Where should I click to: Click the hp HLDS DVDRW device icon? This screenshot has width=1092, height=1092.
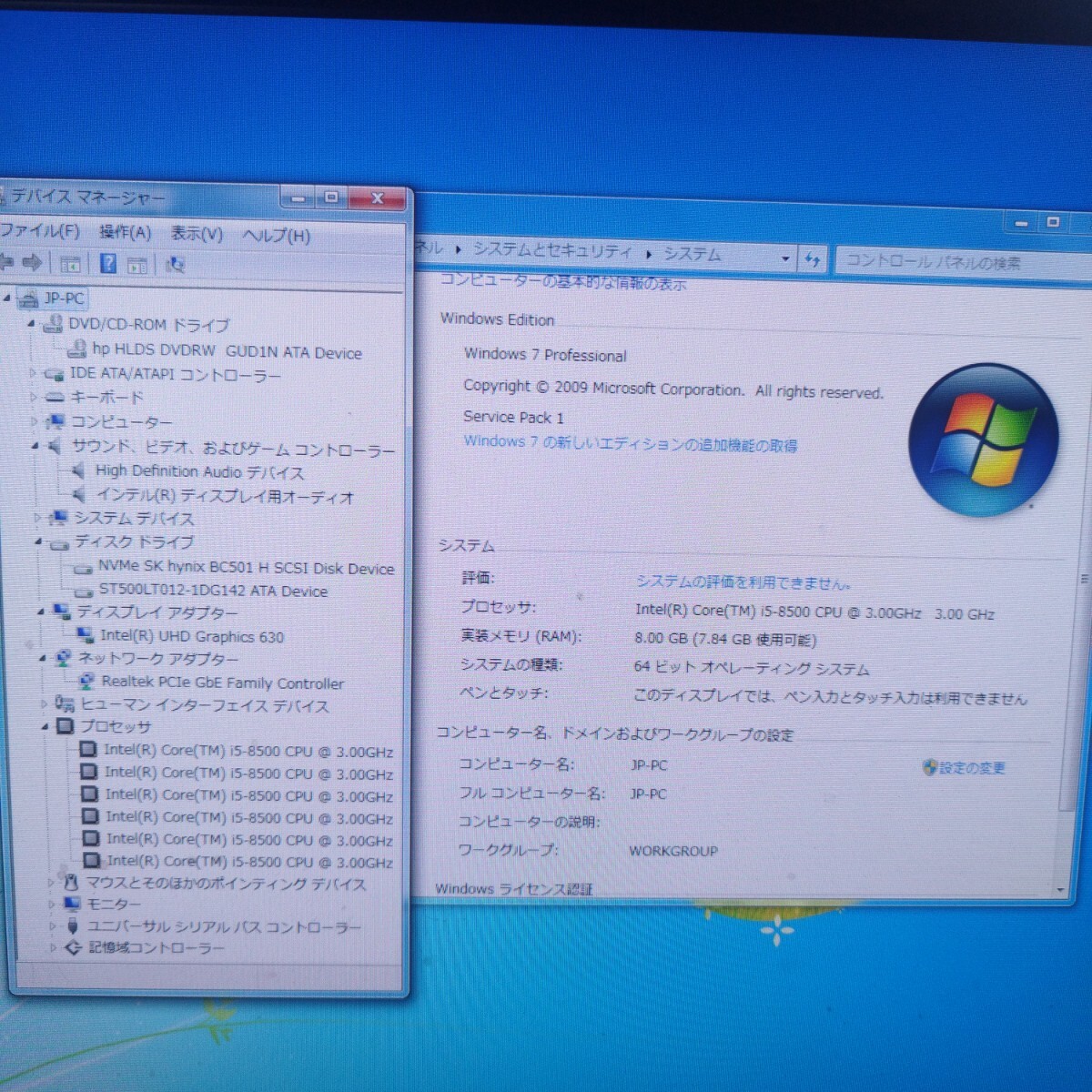click(77, 349)
